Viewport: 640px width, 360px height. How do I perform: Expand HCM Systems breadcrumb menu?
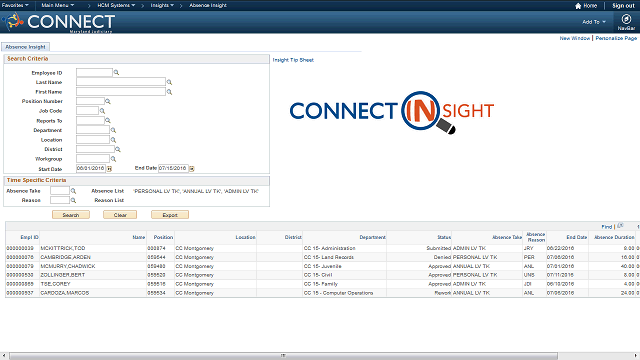click(116, 5)
